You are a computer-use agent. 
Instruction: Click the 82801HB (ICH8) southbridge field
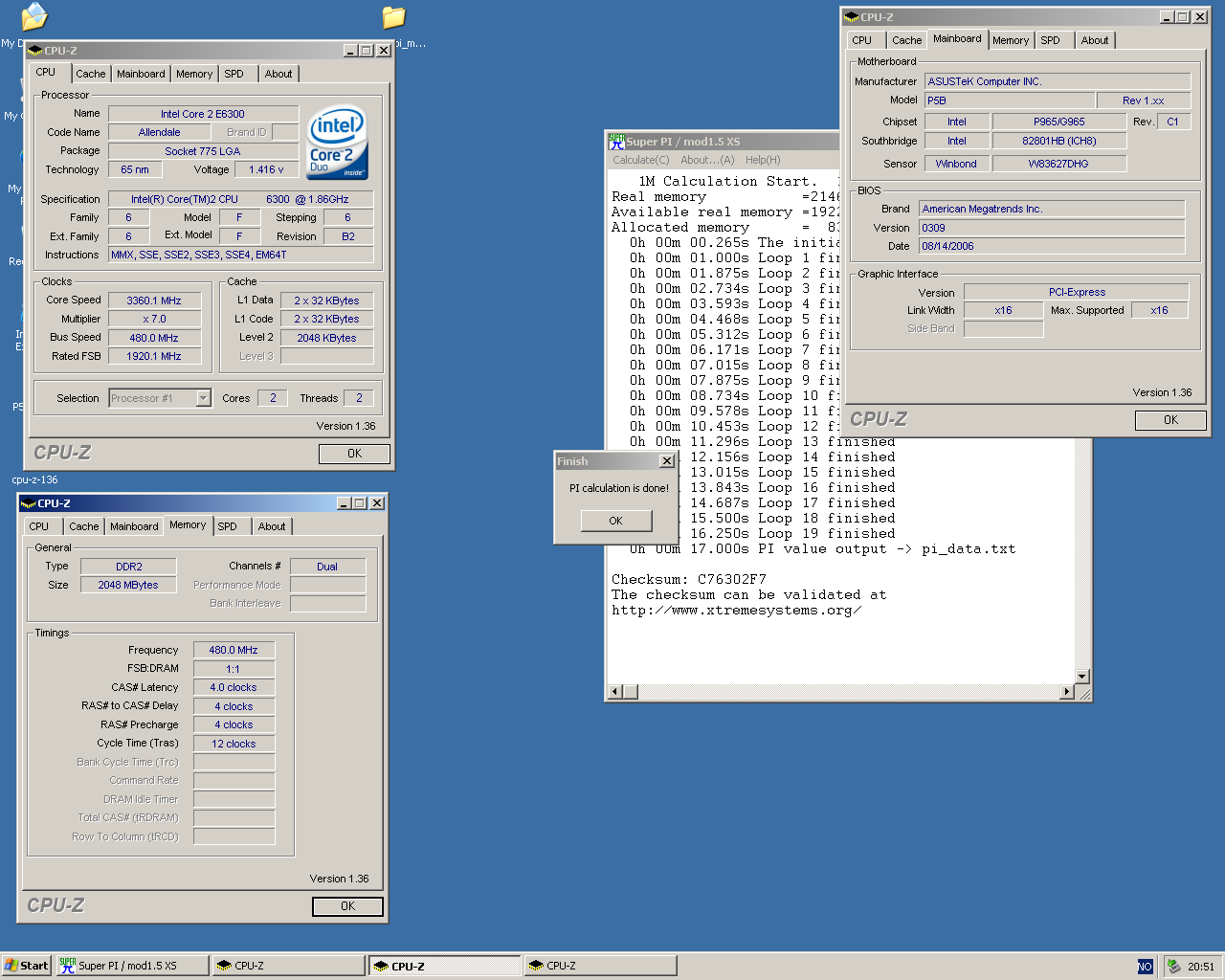pos(1059,141)
